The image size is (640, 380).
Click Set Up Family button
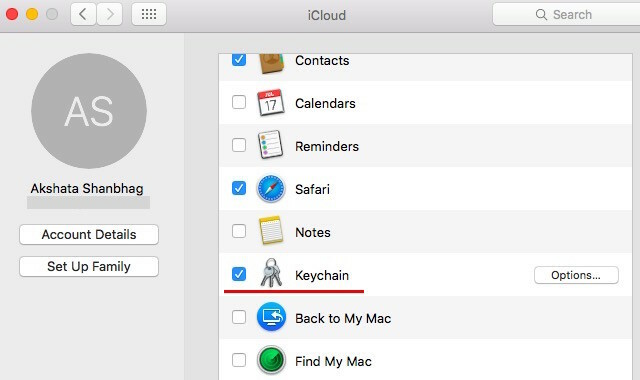click(89, 267)
